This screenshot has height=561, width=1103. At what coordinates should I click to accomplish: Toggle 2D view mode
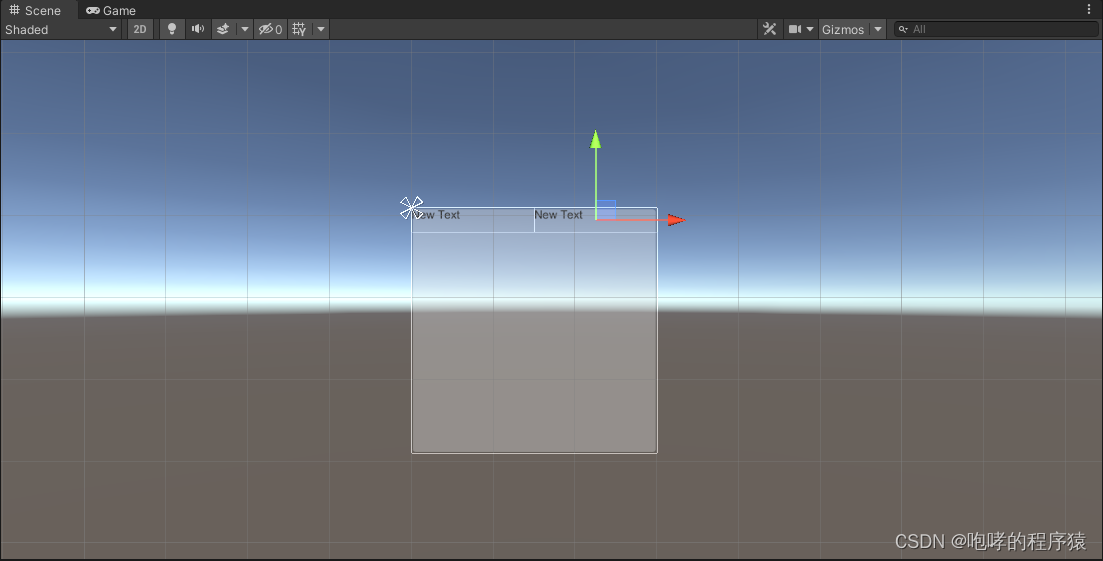point(140,29)
